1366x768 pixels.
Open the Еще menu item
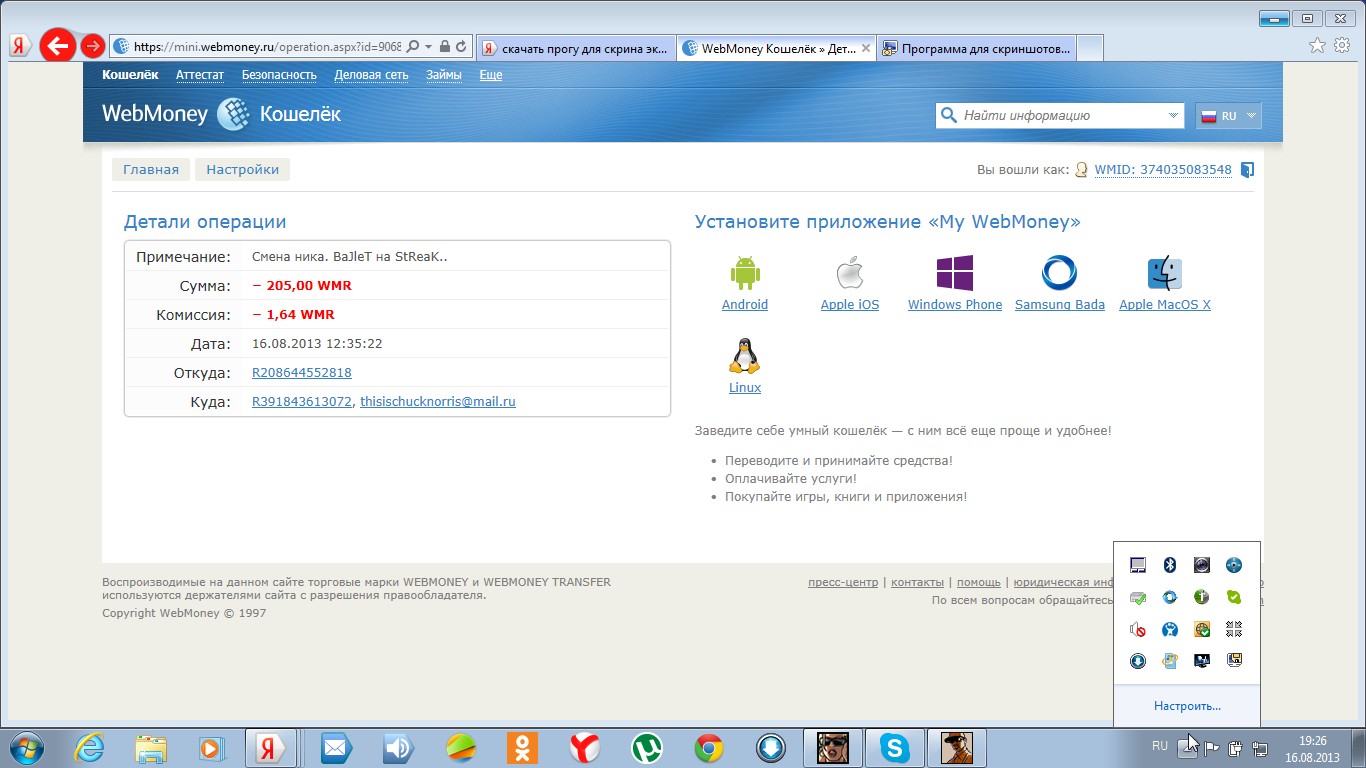tap(490, 75)
